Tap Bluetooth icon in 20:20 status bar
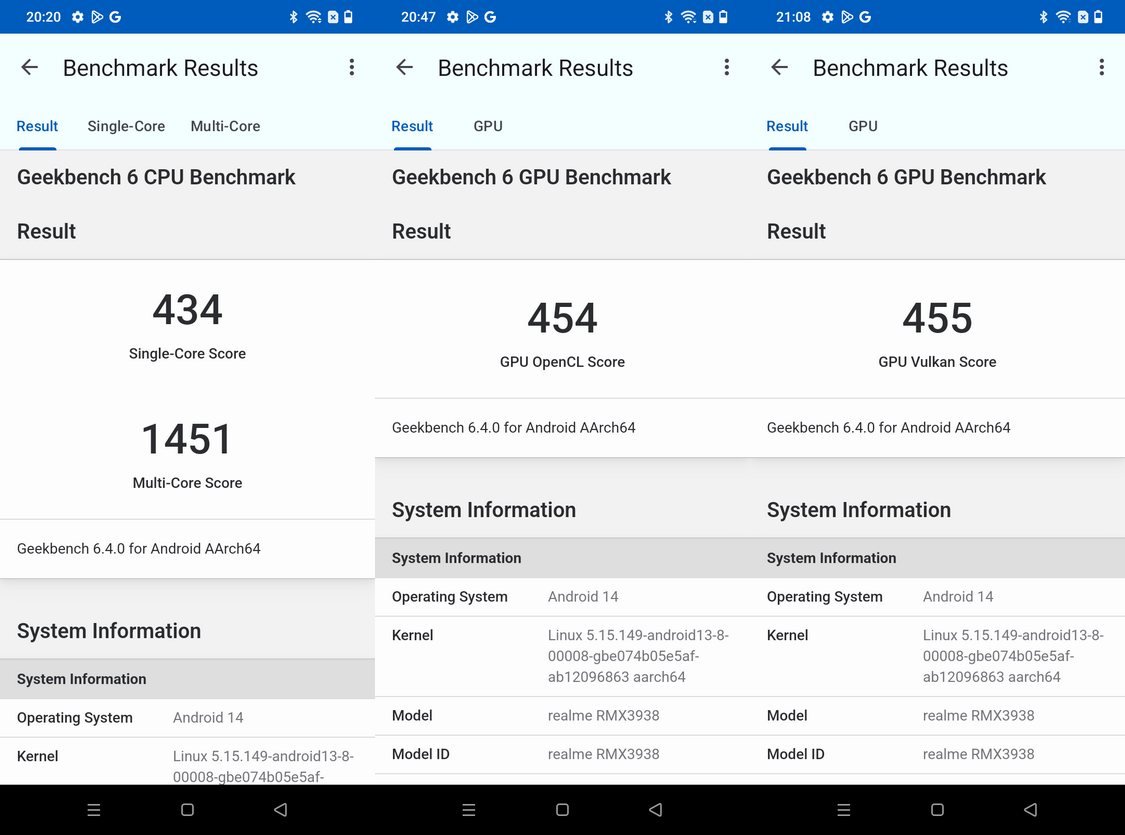The image size is (1125, 835). click(293, 16)
